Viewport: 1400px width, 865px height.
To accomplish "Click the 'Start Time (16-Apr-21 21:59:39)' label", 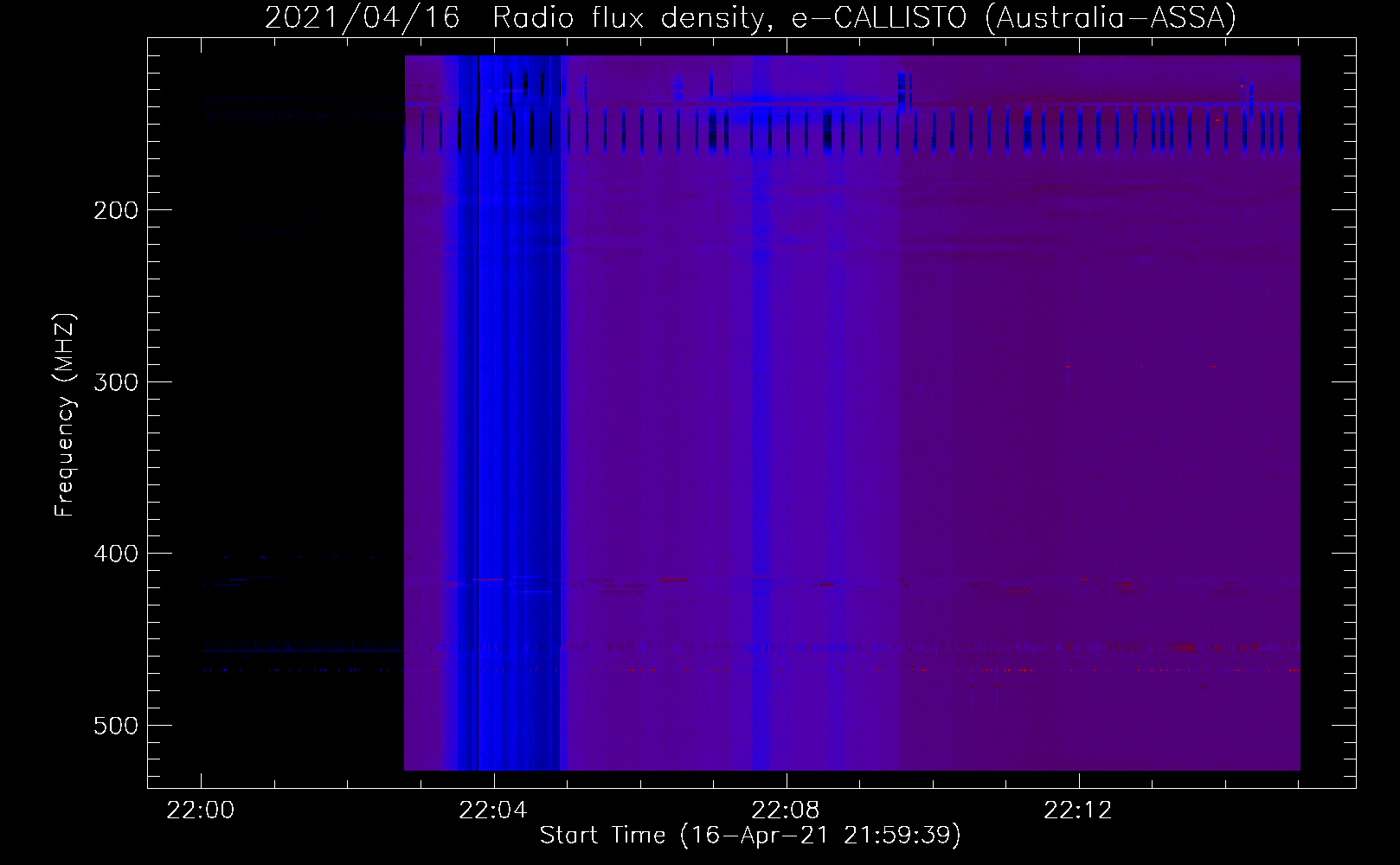I will pos(750,835).
